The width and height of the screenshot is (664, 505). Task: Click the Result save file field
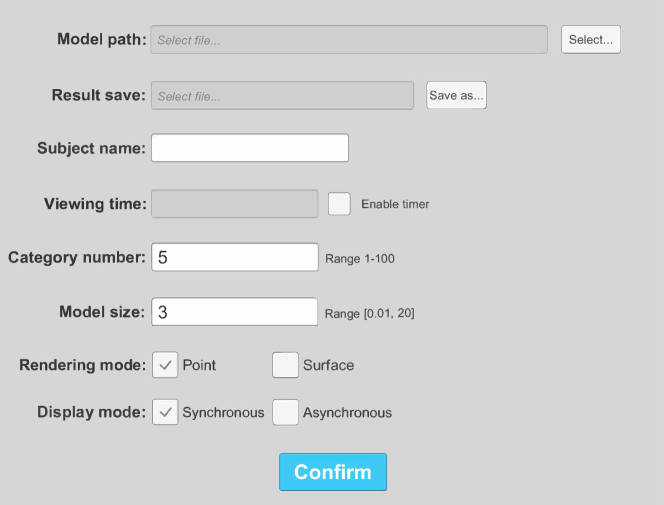point(282,96)
